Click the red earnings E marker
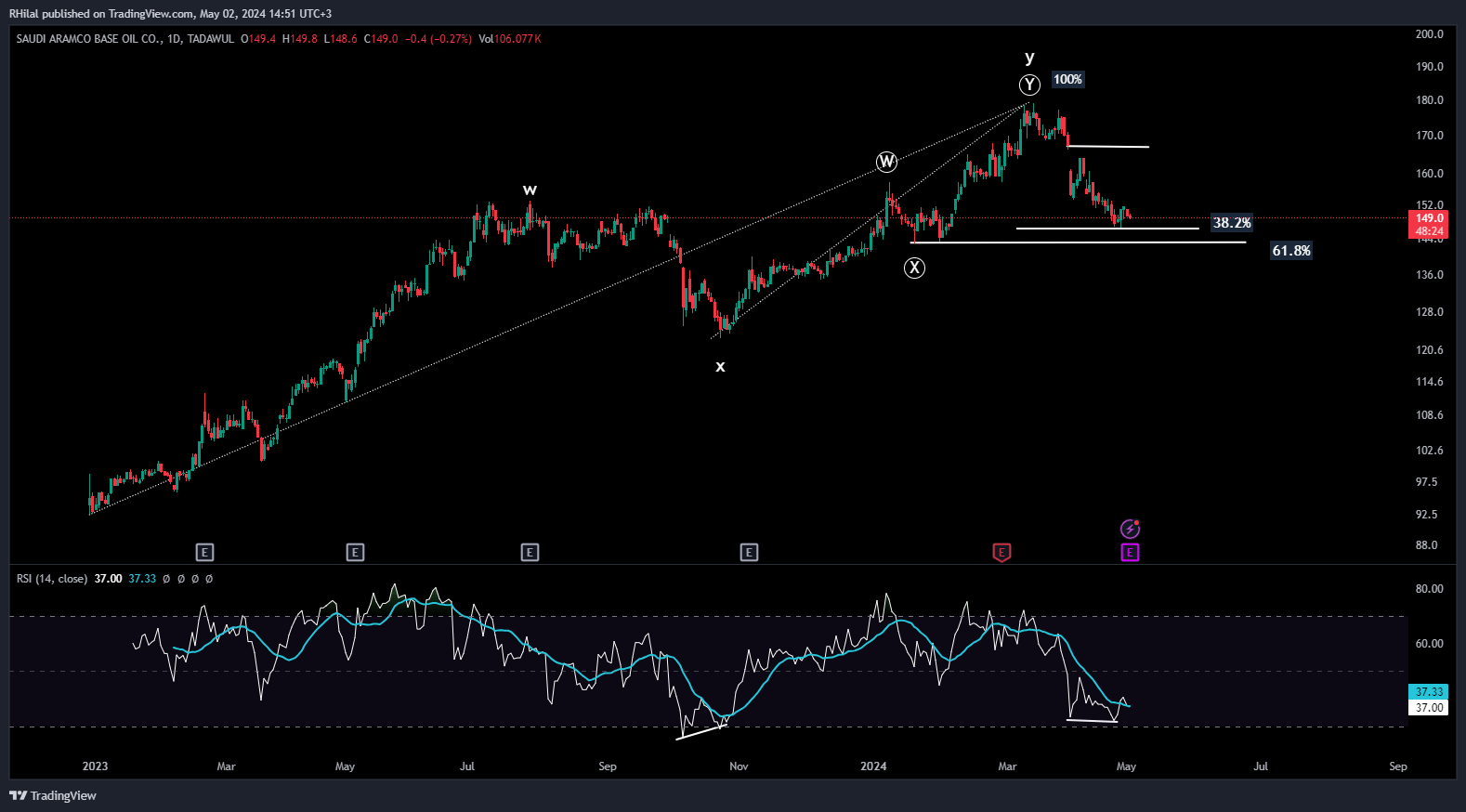 pos(1001,553)
